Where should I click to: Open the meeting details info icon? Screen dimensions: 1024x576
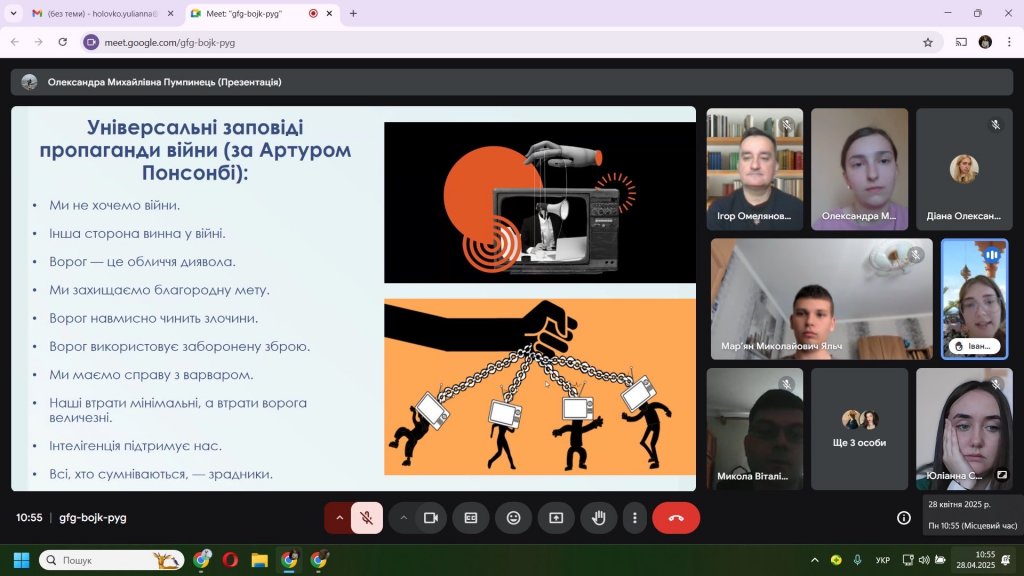coord(903,518)
